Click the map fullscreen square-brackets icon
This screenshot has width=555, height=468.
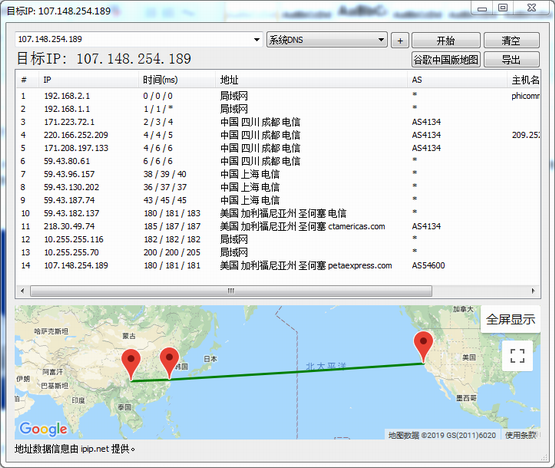pyautogui.click(x=517, y=355)
